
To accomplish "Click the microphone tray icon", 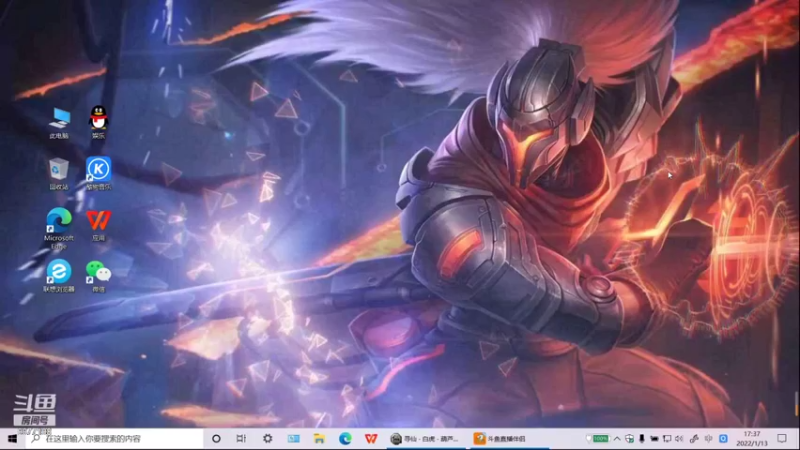I will pyautogui.click(x=642, y=439).
